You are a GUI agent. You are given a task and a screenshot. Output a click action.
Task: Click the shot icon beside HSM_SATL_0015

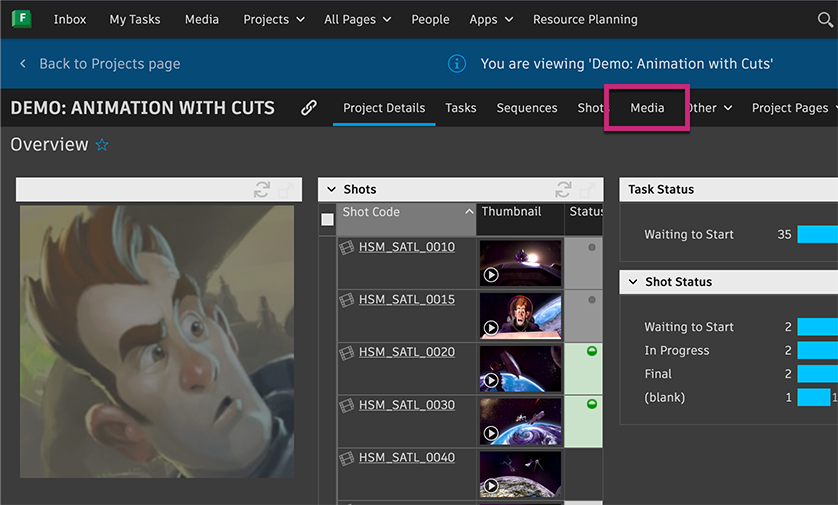click(x=347, y=300)
